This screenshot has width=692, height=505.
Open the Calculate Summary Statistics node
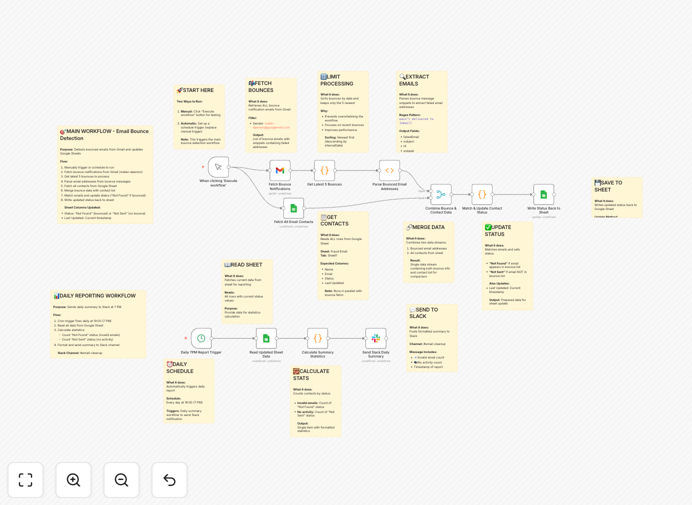317,339
